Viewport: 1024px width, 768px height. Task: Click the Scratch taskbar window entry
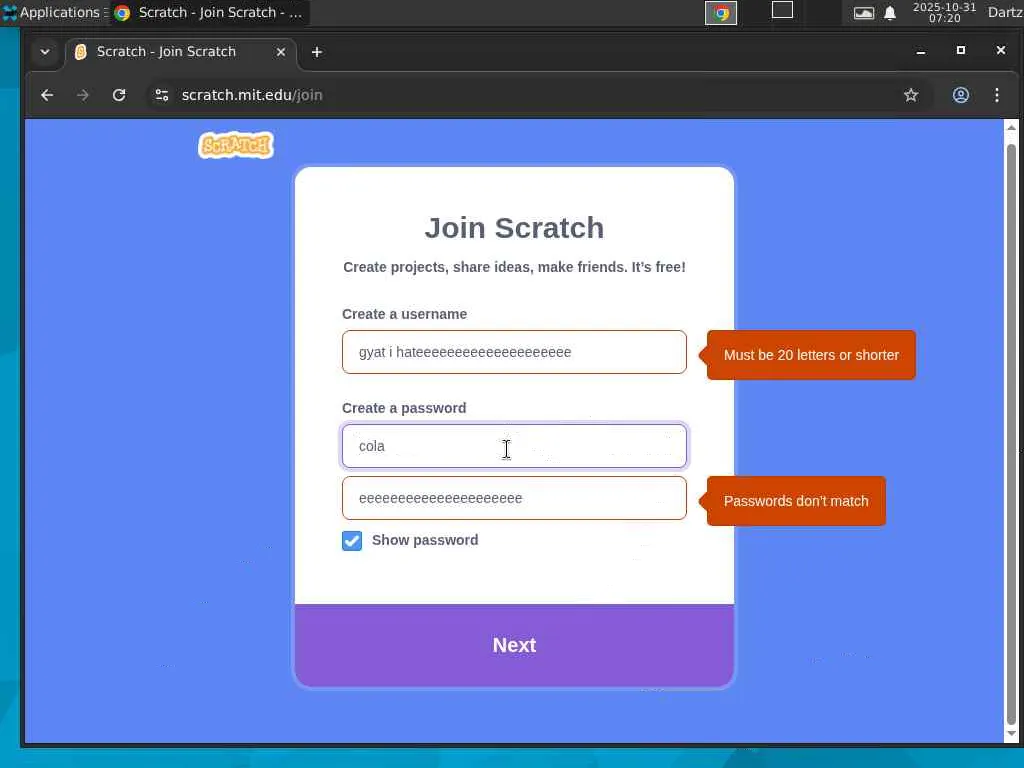[x=209, y=12]
